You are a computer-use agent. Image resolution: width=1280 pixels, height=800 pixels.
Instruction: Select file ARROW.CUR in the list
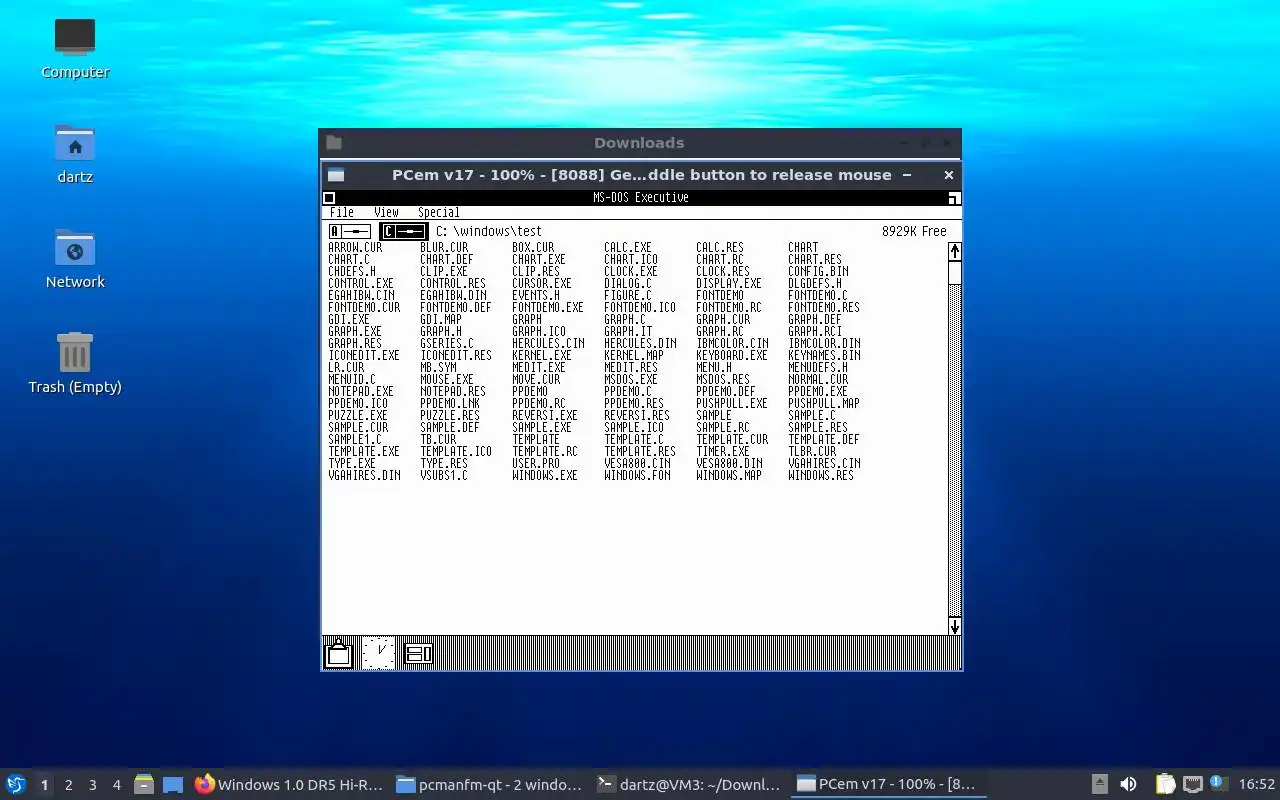355,247
